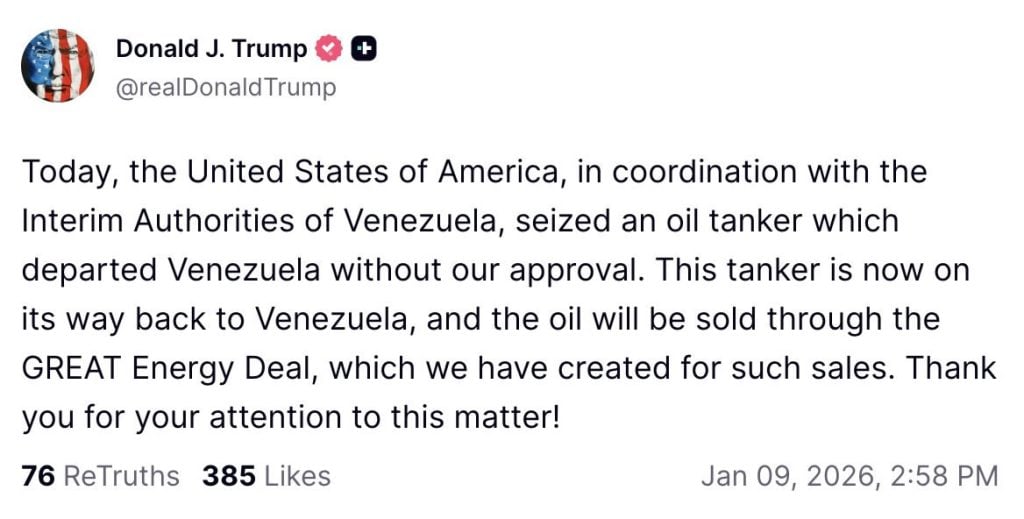The width and height of the screenshot is (1024, 519).
Task: Click the red verified checkmark badge
Action: [x=328, y=48]
